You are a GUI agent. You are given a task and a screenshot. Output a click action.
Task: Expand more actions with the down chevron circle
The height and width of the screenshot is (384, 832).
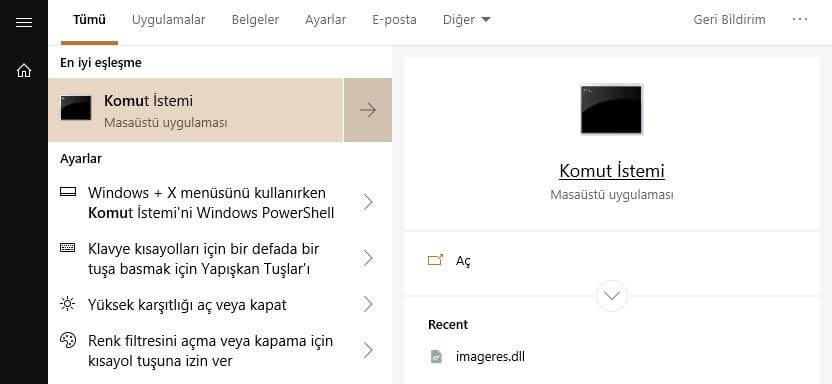pyautogui.click(x=612, y=295)
